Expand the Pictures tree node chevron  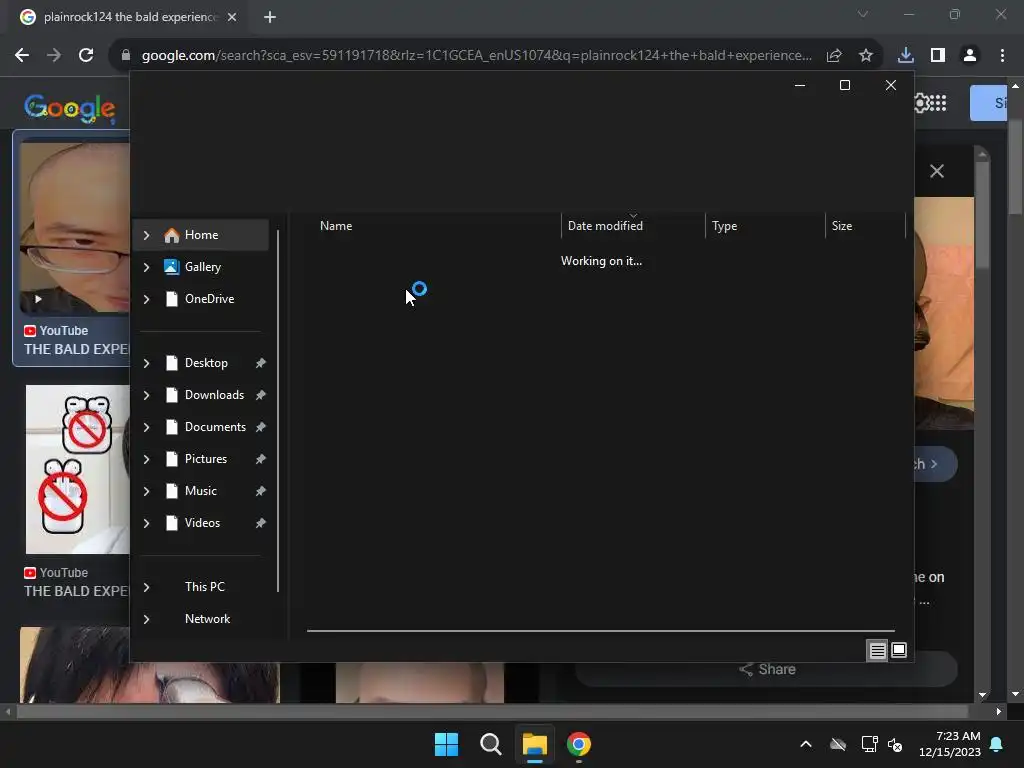click(x=147, y=459)
